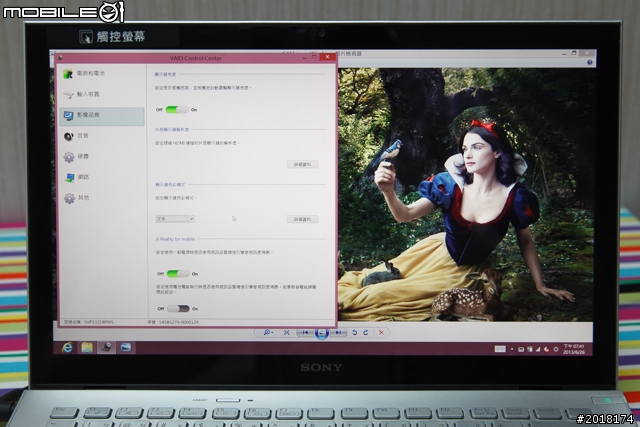This screenshot has height=427, width=640.
Task: Toggle automatic display brightness switch
Action: [x=177, y=109]
